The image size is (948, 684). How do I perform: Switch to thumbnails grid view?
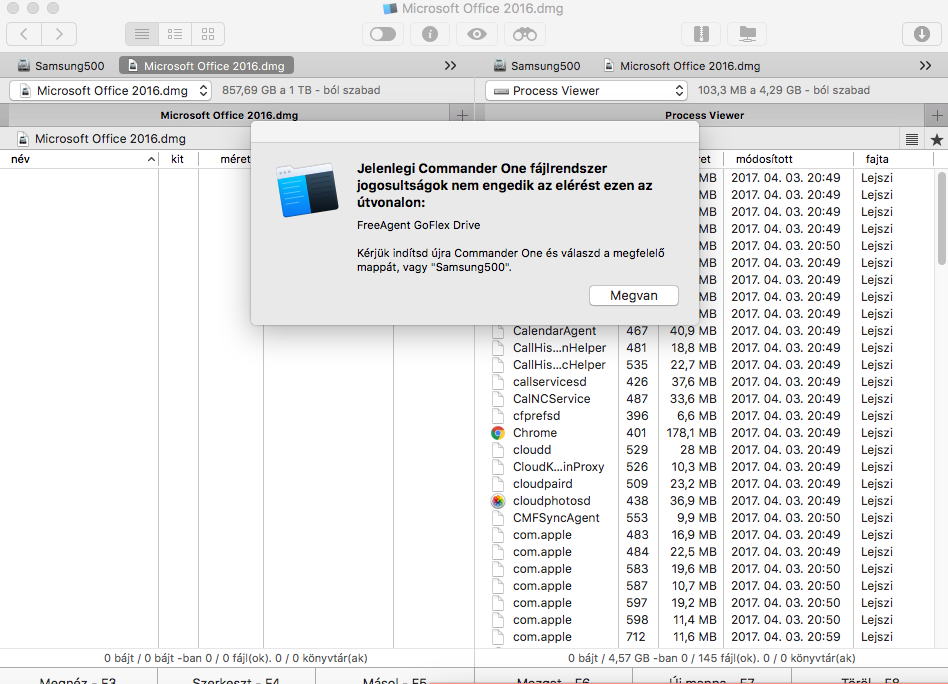pyautogui.click(x=208, y=34)
